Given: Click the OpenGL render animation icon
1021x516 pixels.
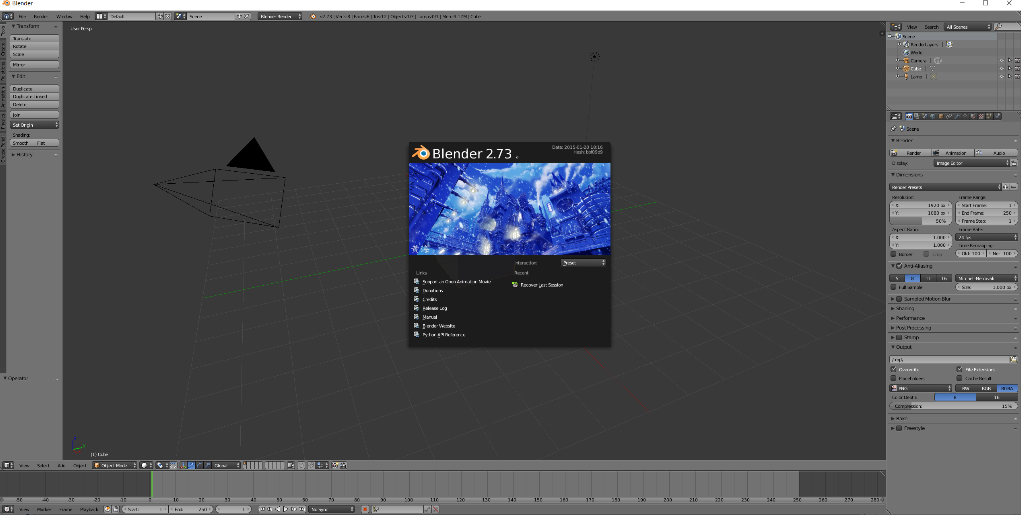Looking at the screenshot, I should (x=343, y=465).
